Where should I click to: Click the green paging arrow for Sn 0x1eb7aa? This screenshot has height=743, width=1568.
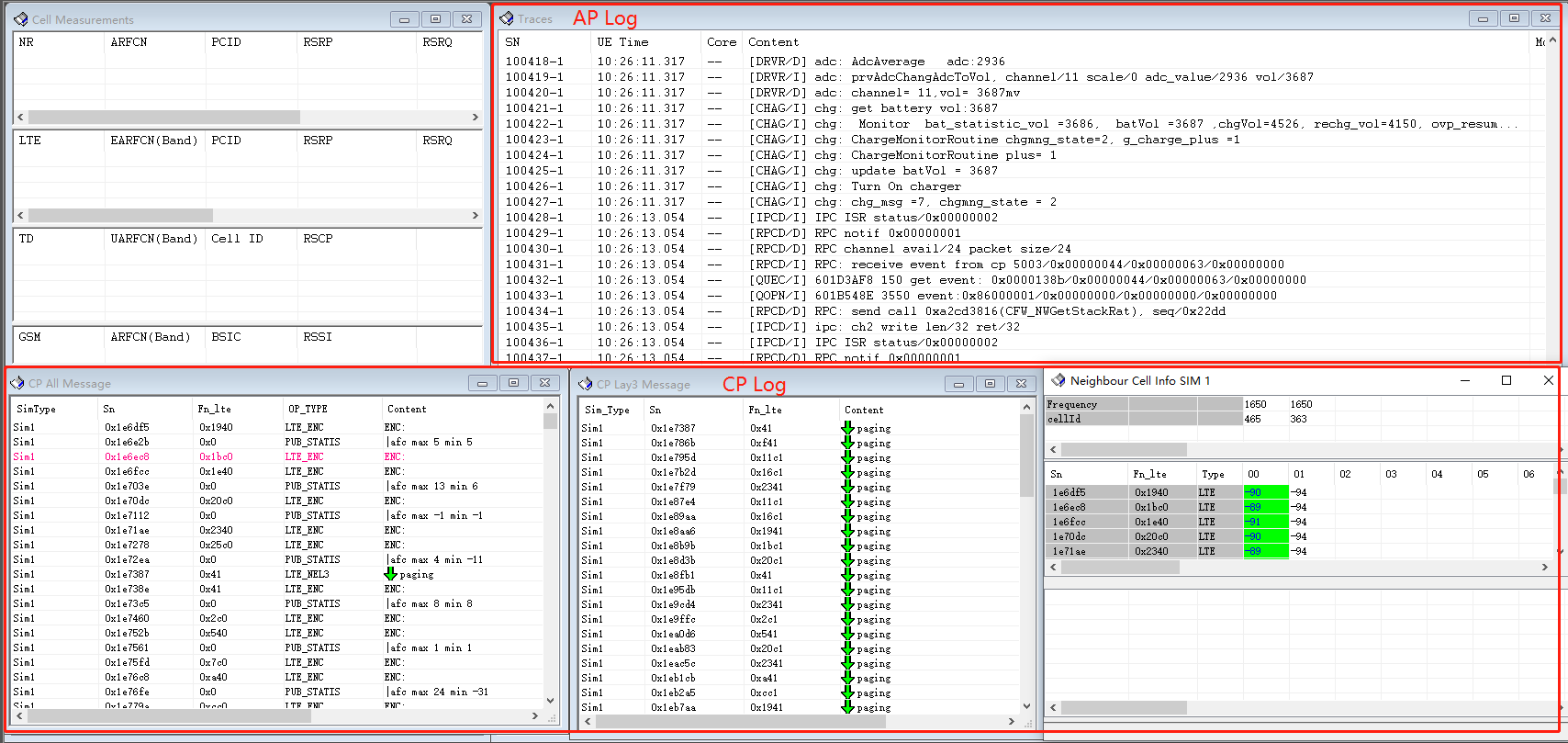(847, 707)
